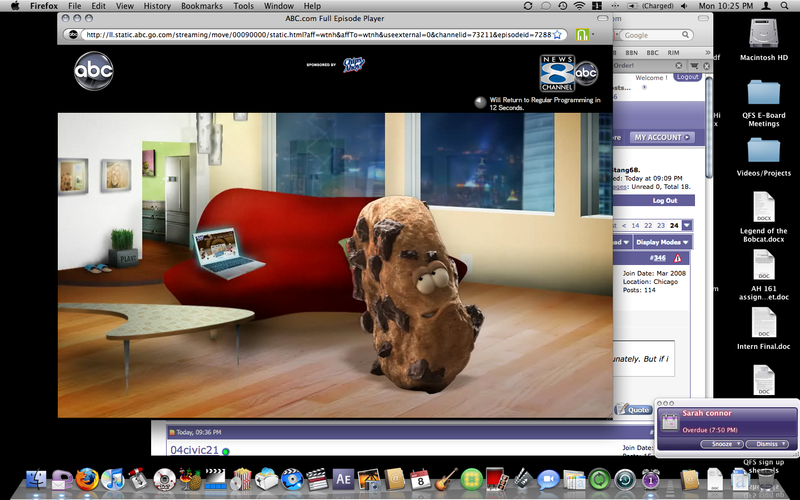Select QFS E-Board Meetings folder
Screen dimensions: 800x500
pos(764,92)
